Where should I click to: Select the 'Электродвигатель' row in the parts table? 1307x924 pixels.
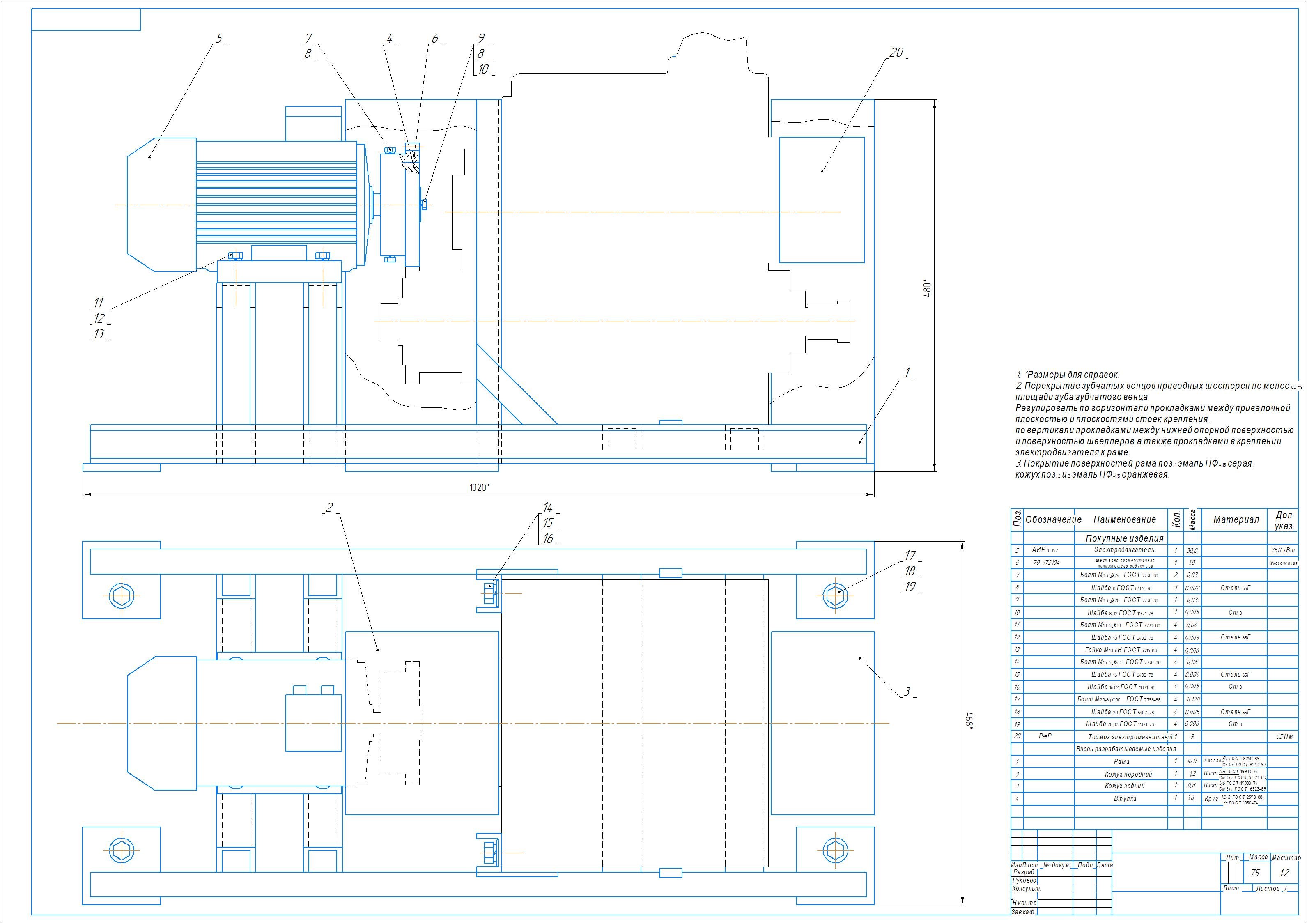[1124, 550]
